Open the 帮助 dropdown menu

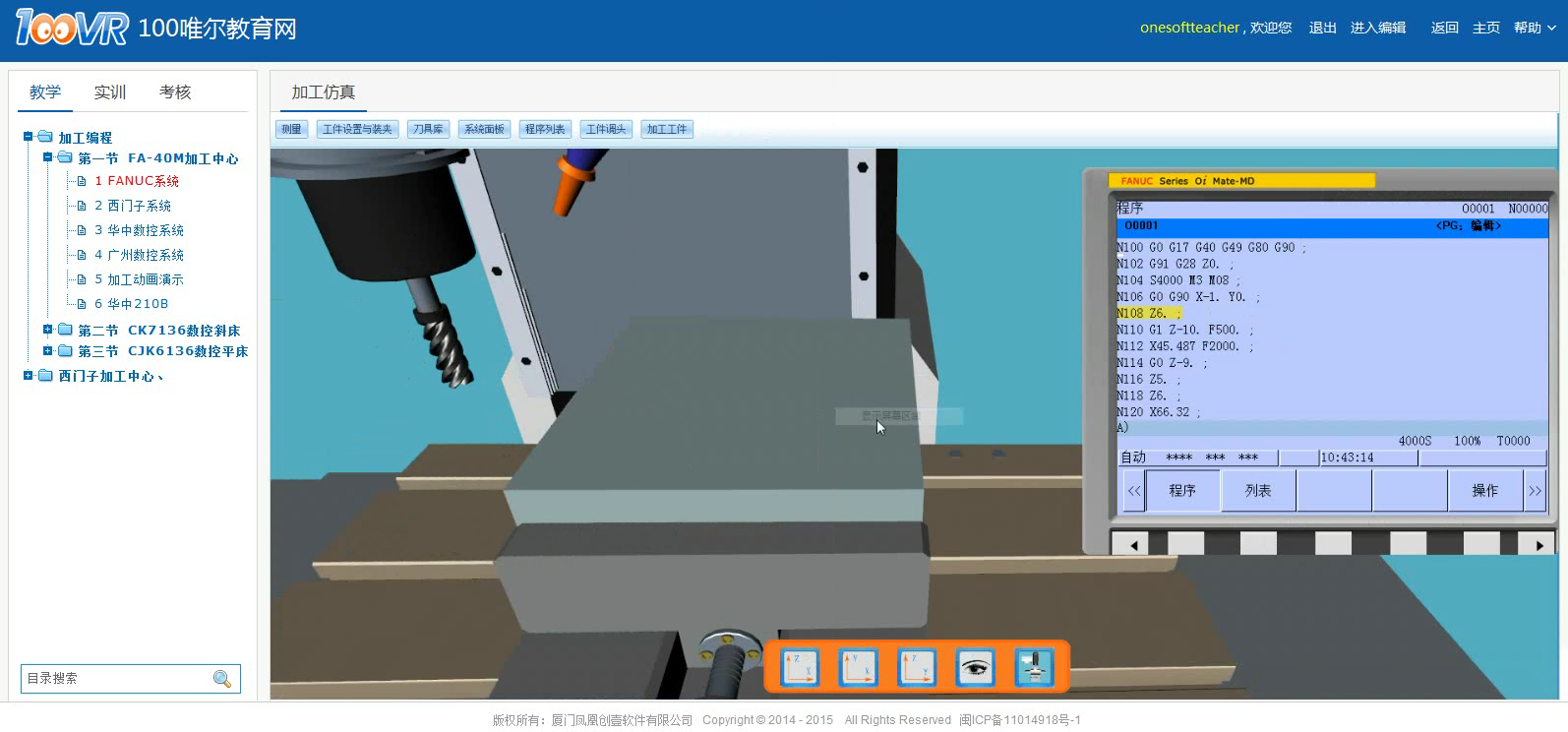pyautogui.click(x=1534, y=28)
